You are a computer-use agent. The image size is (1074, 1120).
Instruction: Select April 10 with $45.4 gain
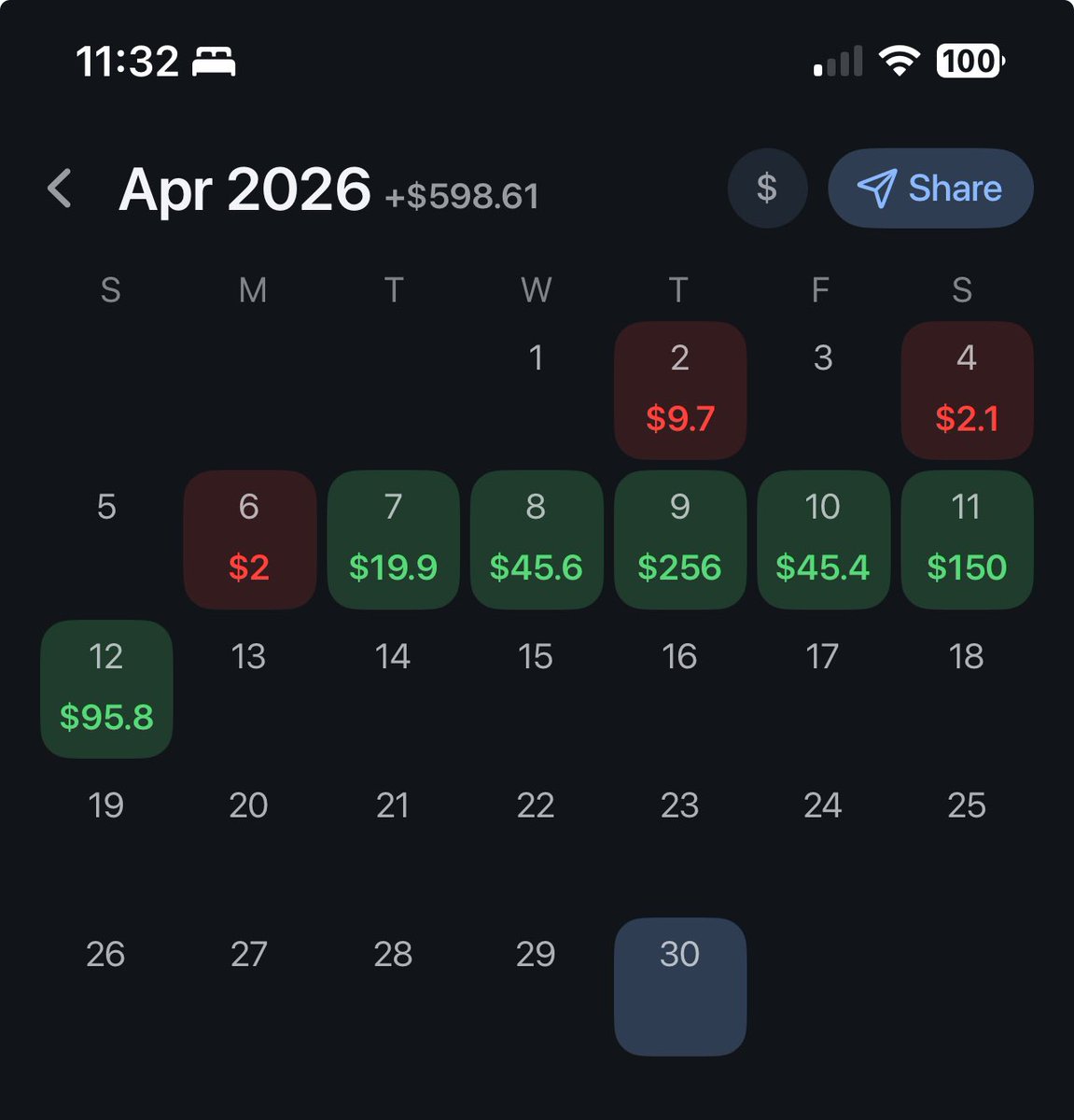coord(823,539)
